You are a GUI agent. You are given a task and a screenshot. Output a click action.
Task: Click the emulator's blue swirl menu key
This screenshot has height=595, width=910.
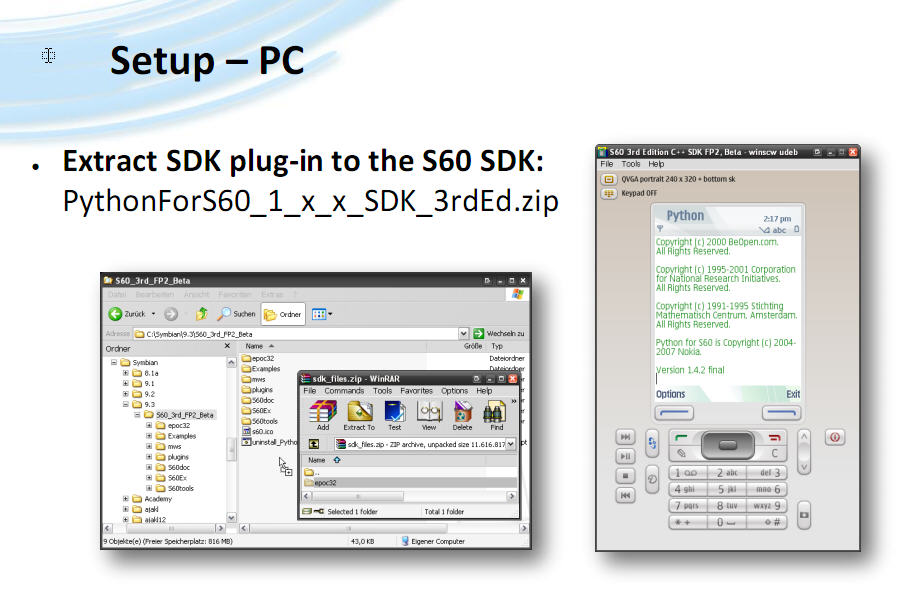pyautogui.click(x=652, y=443)
